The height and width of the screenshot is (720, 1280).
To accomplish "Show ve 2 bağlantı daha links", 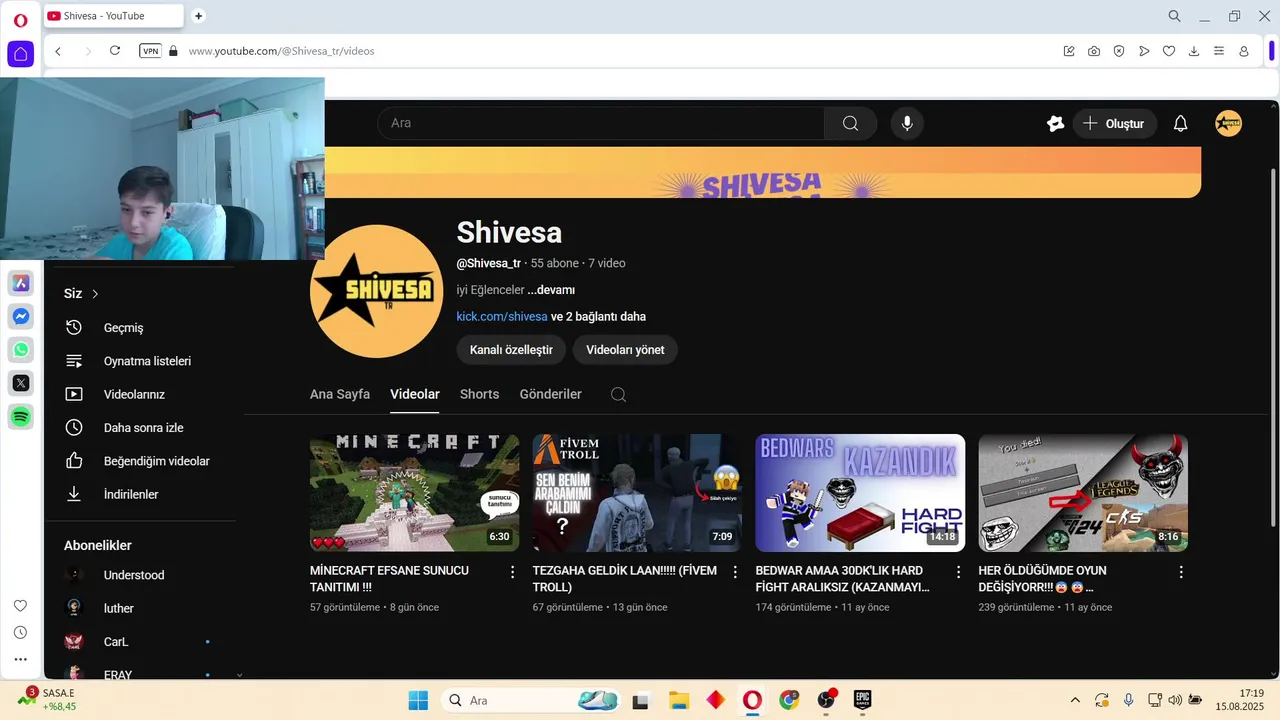I will pyautogui.click(x=598, y=317).
